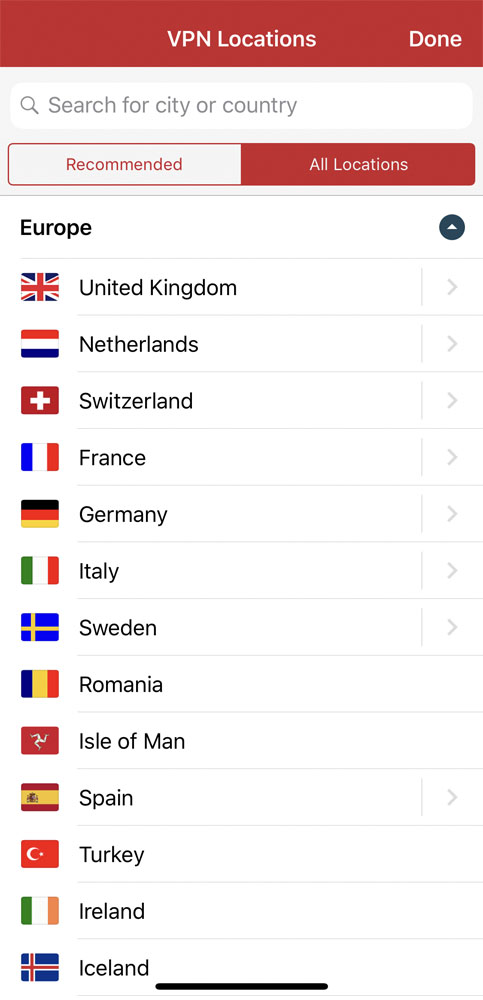Tap Done to close locations
This screenshot has width=483, height=1000.
[435, 39]
